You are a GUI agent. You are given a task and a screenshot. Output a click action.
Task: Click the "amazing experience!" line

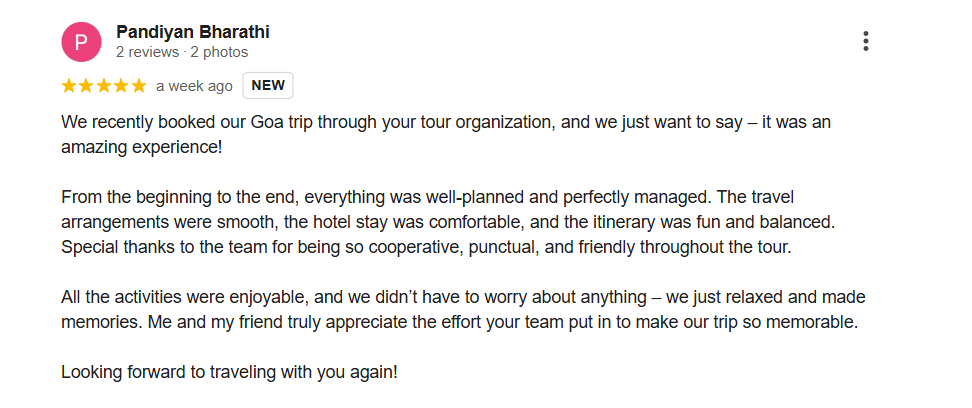pos(141,148)
